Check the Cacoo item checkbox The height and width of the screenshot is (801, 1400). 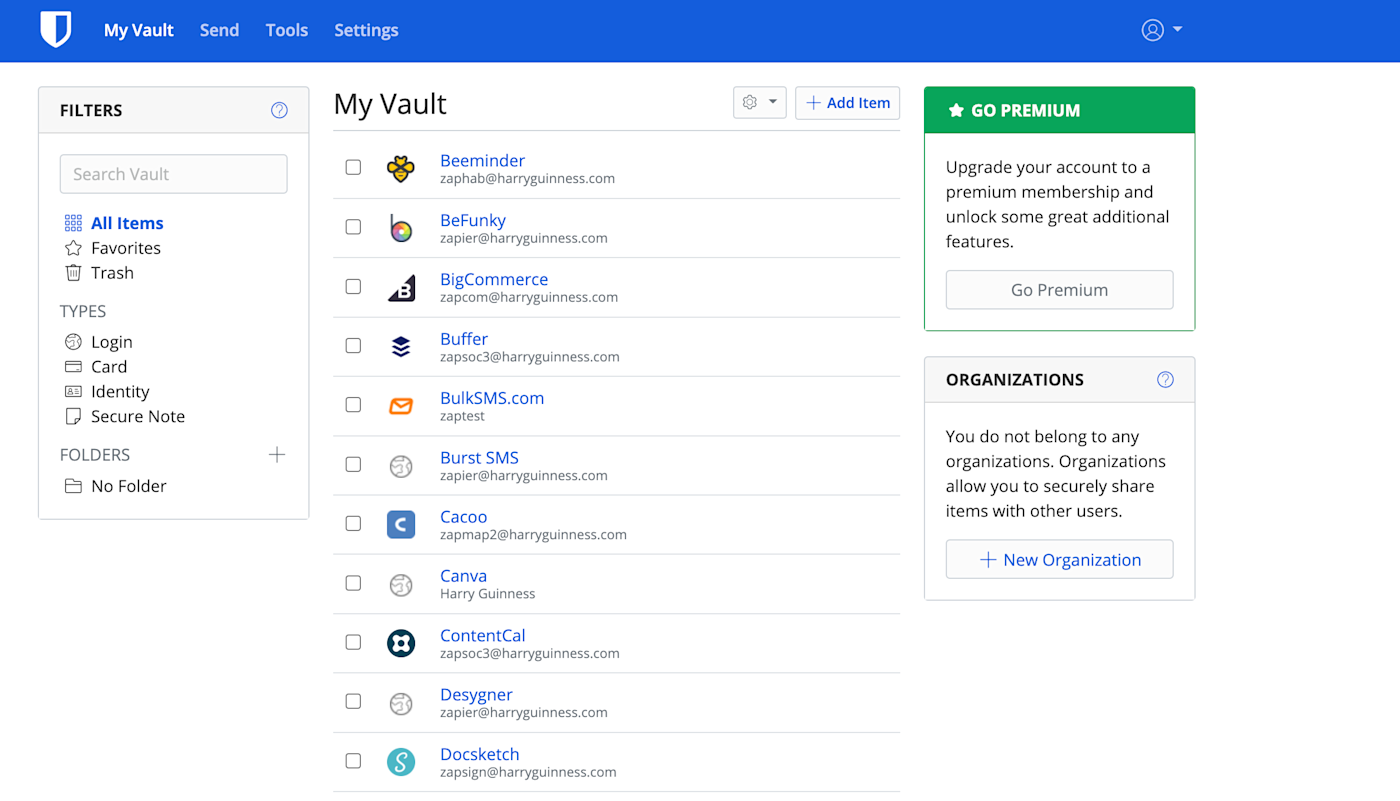point(353,523)
